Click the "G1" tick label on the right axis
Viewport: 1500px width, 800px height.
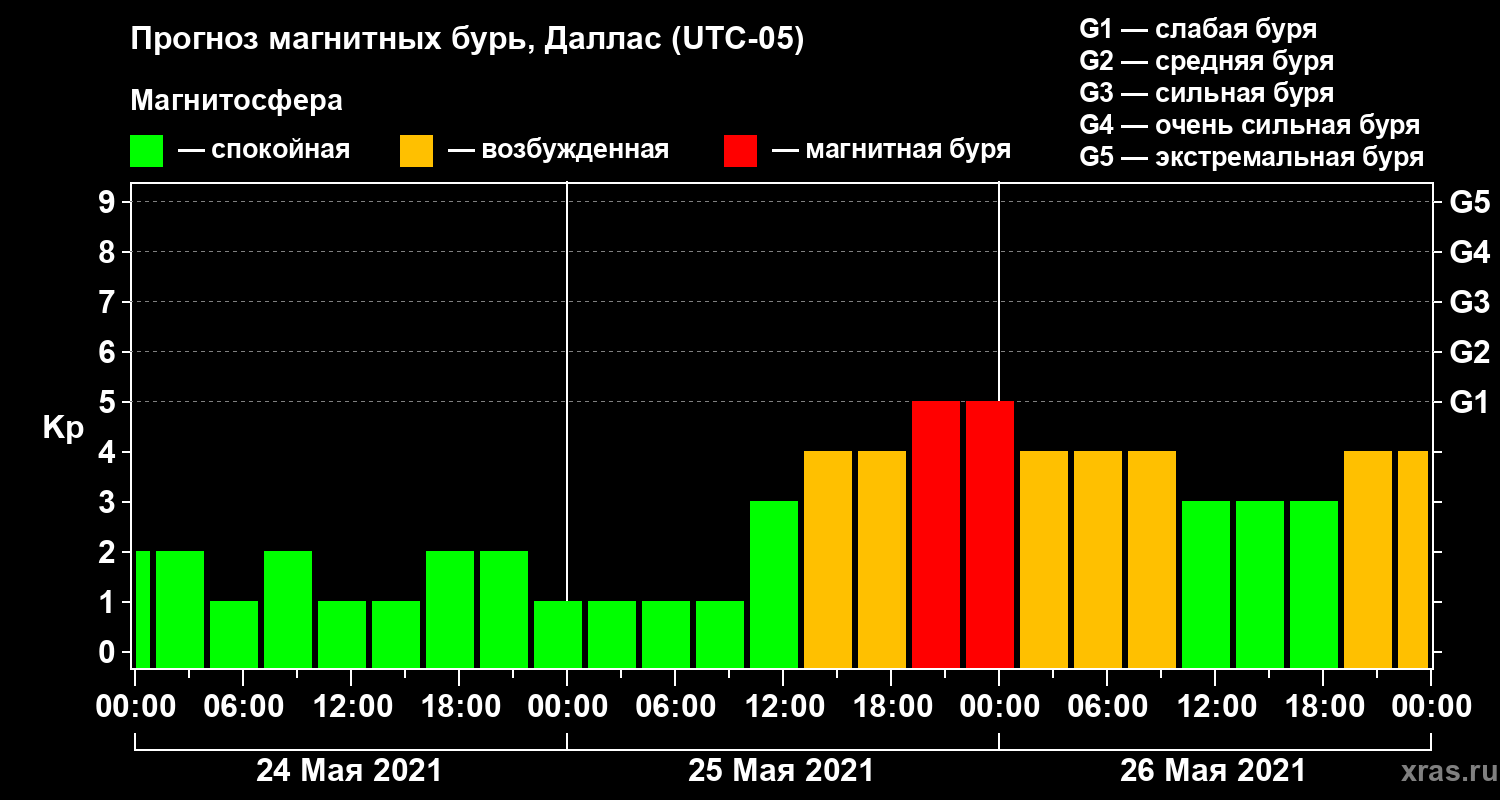coord(1469,402)
